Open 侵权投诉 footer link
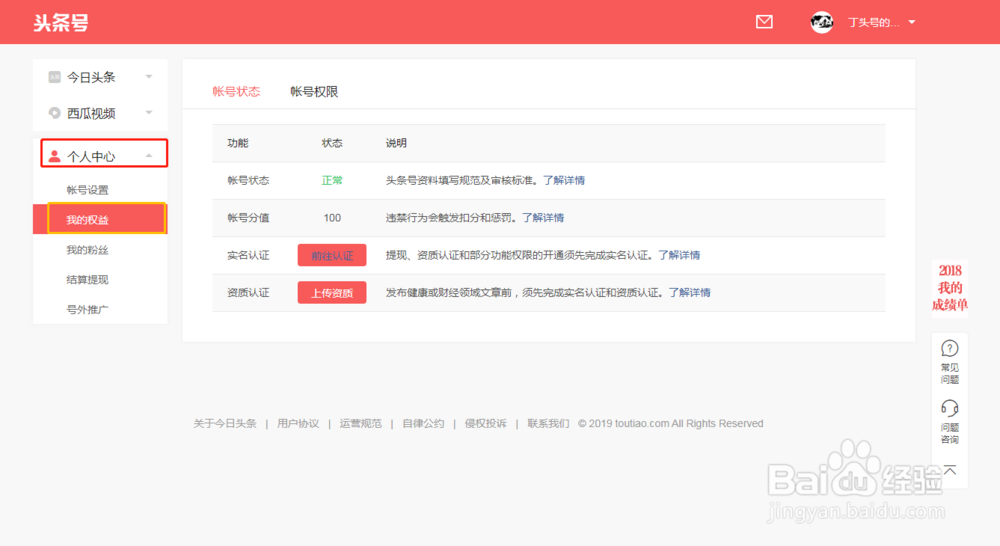1000x546 pixels. point(485,424)
